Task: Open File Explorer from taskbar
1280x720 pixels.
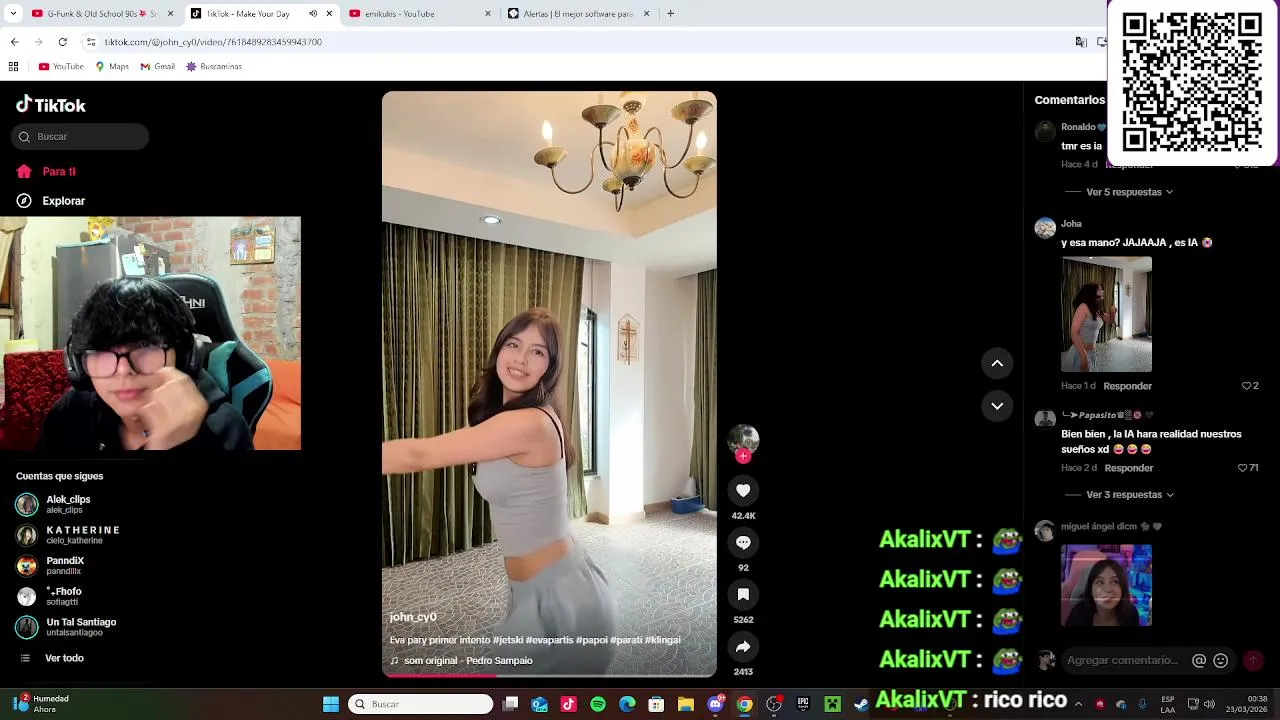Action: pos(686,704)
